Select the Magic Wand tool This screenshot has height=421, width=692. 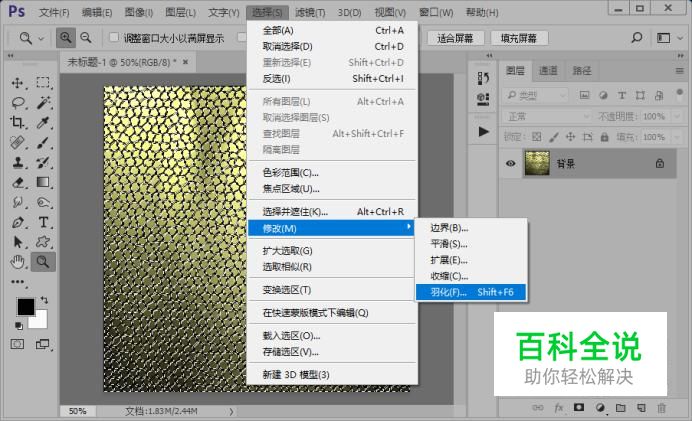(43, 102)
